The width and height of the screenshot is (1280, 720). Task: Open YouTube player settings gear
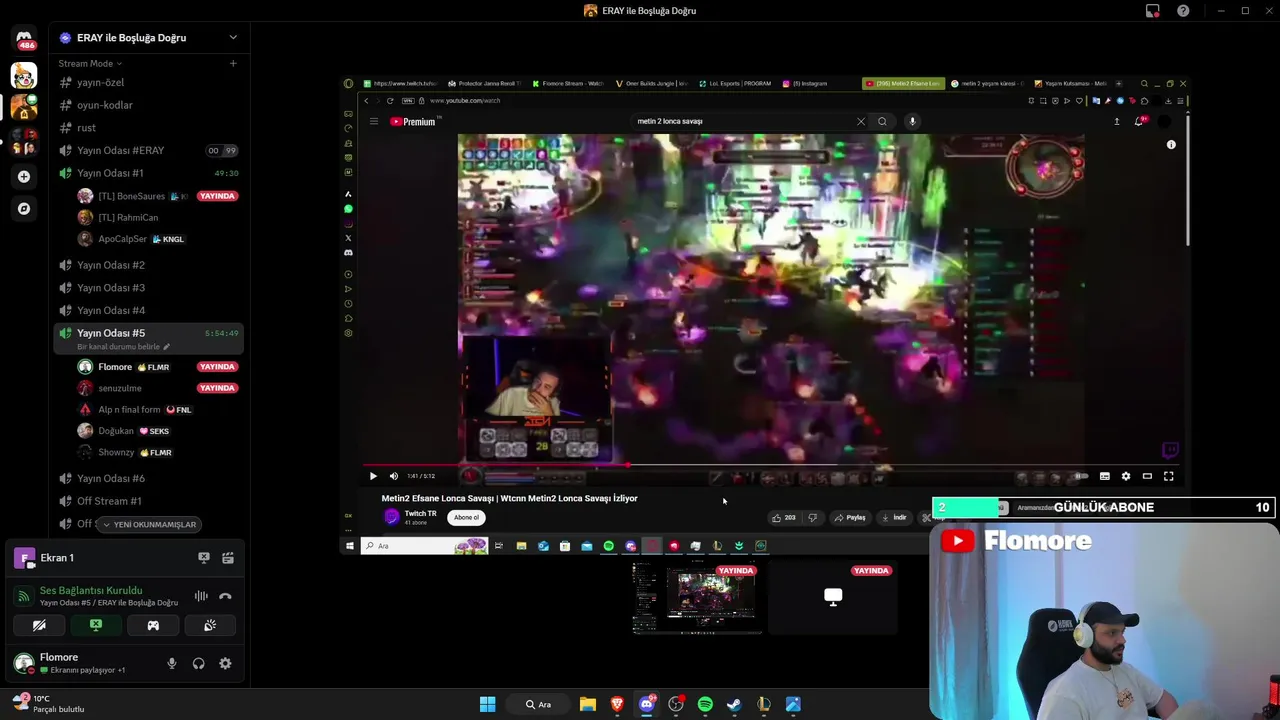tap(1126, 476)
